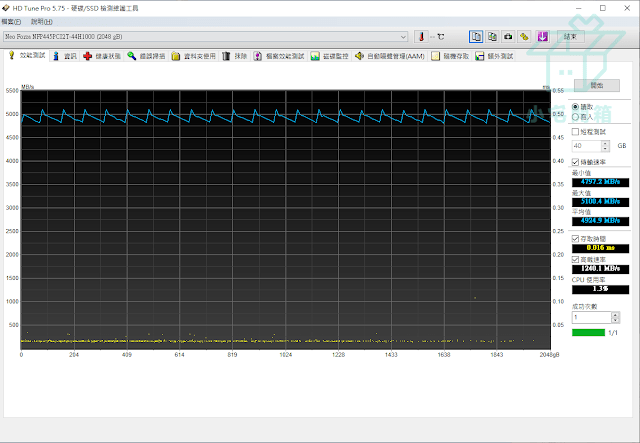The image size is (640, 443).
Task: Open the Error Scan magnifier tab
Action: (146, 56)
